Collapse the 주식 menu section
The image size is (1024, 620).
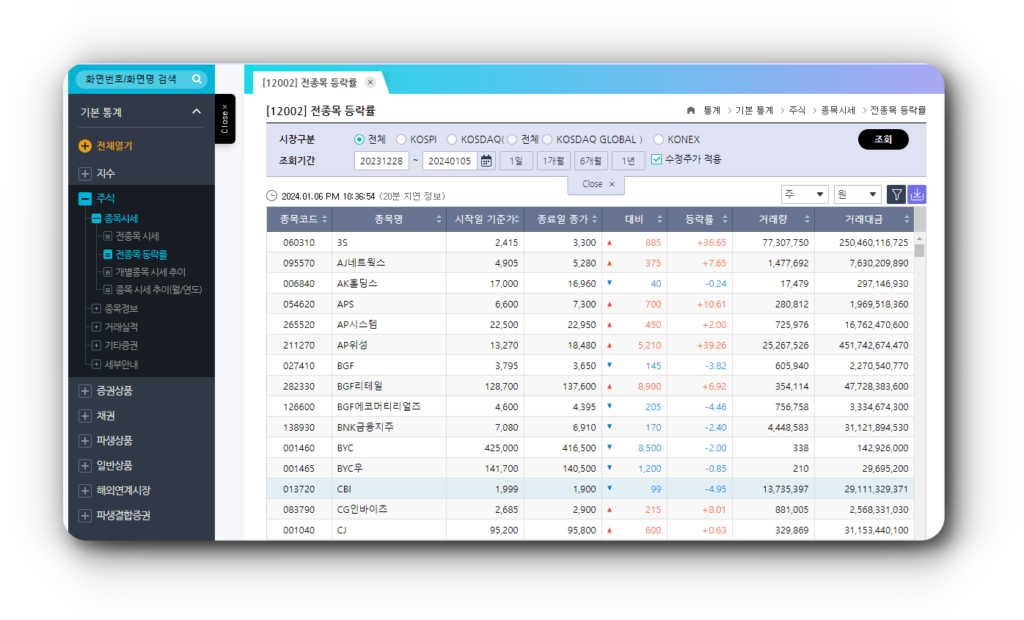[x=85, y=198]
